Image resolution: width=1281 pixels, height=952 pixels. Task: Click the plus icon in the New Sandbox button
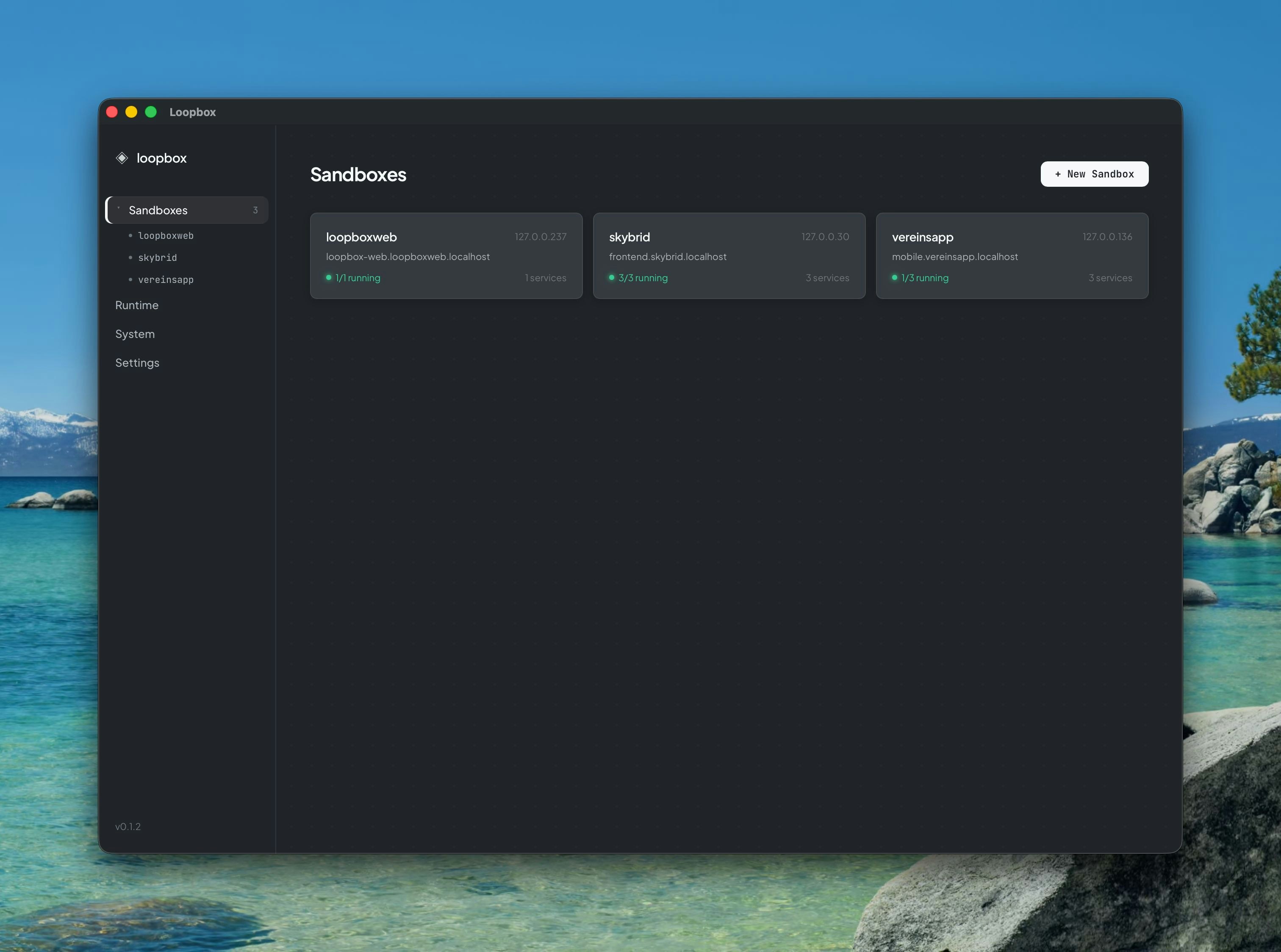(x=1059, y=174)
